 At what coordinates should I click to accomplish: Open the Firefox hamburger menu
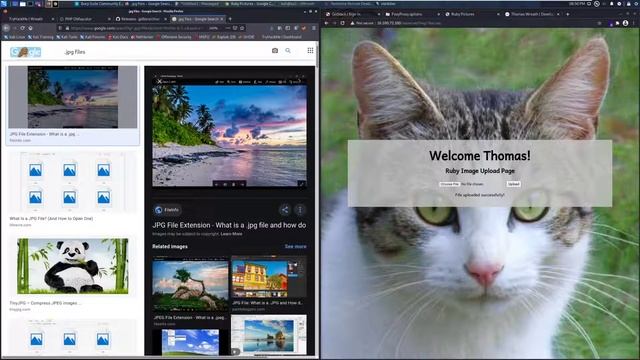click(x=313, y=28)
